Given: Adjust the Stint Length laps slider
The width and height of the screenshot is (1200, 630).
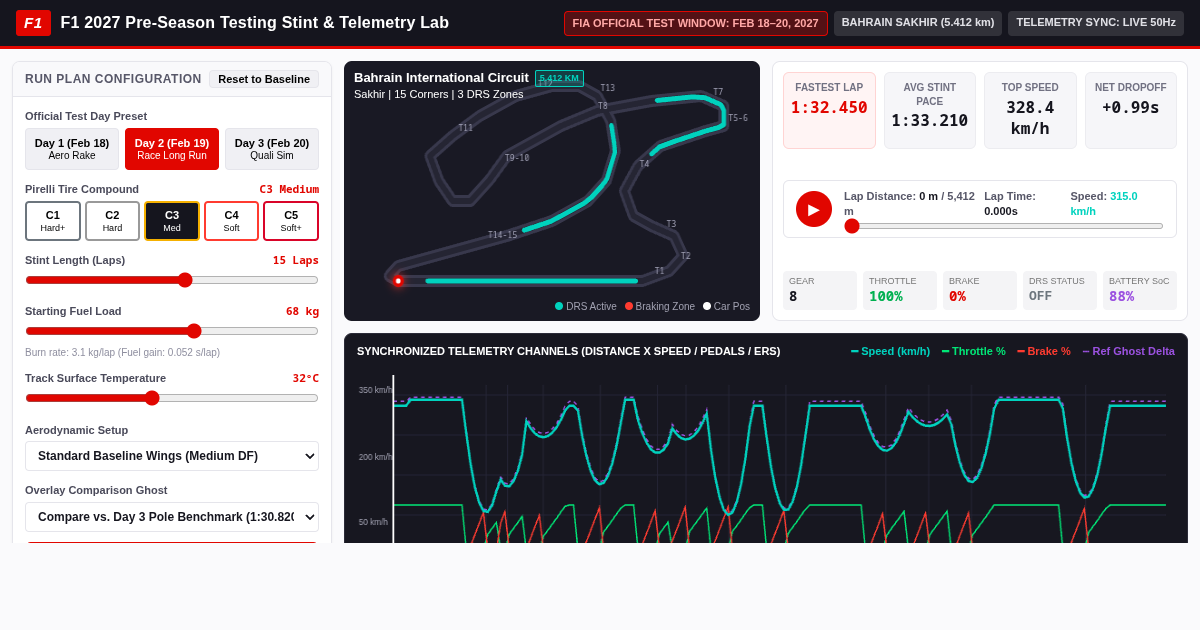Looking at the screenshot, I should (x=172, y=280).
